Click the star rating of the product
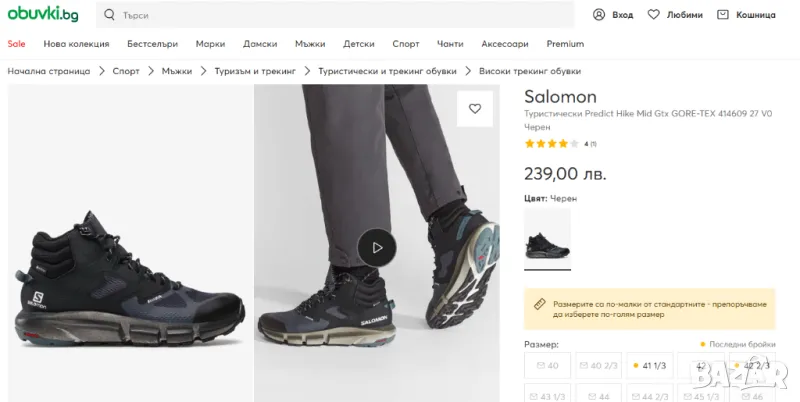Viewport: 800px width, 402px height. point(551,143)
